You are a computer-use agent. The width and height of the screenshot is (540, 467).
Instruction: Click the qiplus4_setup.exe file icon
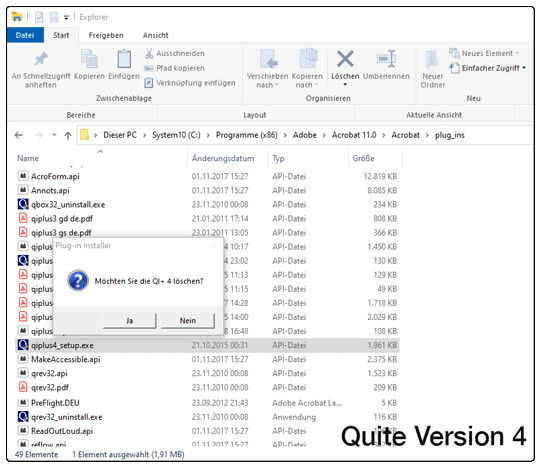pyautogui.click(x=23, y=345)
